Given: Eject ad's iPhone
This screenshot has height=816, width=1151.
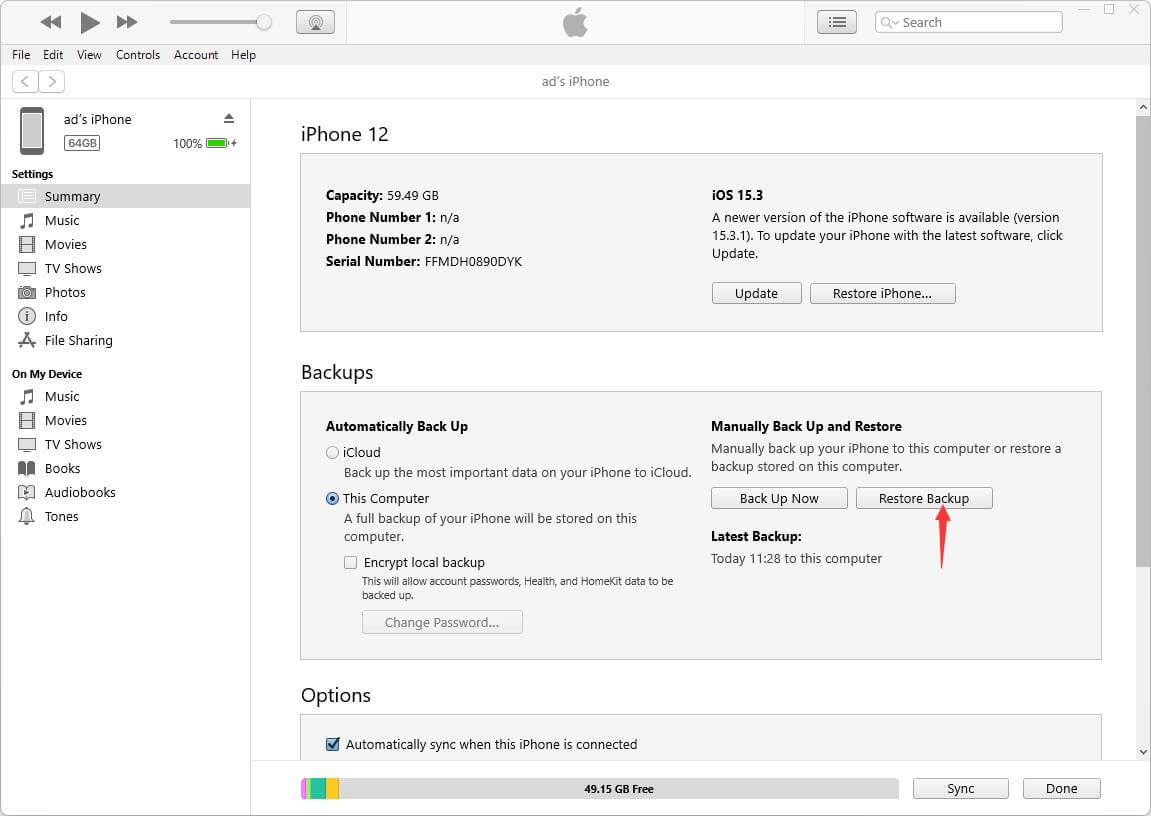Looking at the screenshot, I should pyautogui.click(x=229, y=118).
